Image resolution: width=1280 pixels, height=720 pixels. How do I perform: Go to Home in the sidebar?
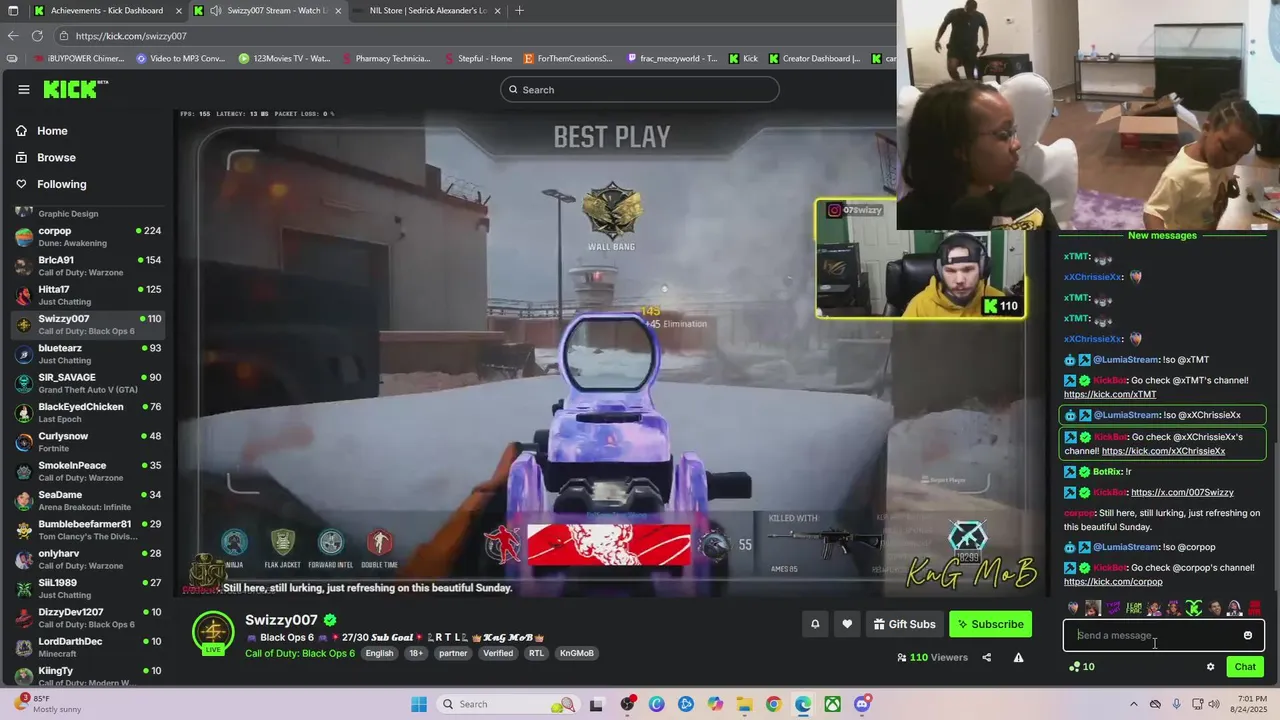[52, 131]
